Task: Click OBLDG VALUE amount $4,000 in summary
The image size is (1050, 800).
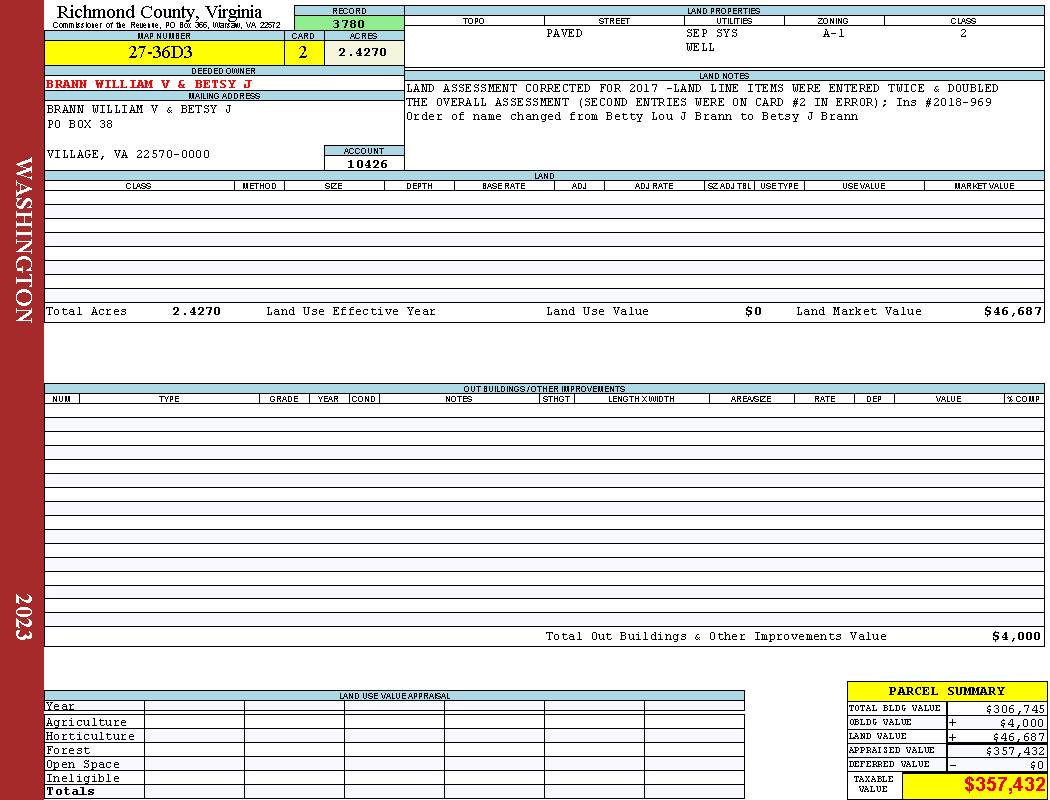Action: pyautogui.click(x=1021, y=723)
